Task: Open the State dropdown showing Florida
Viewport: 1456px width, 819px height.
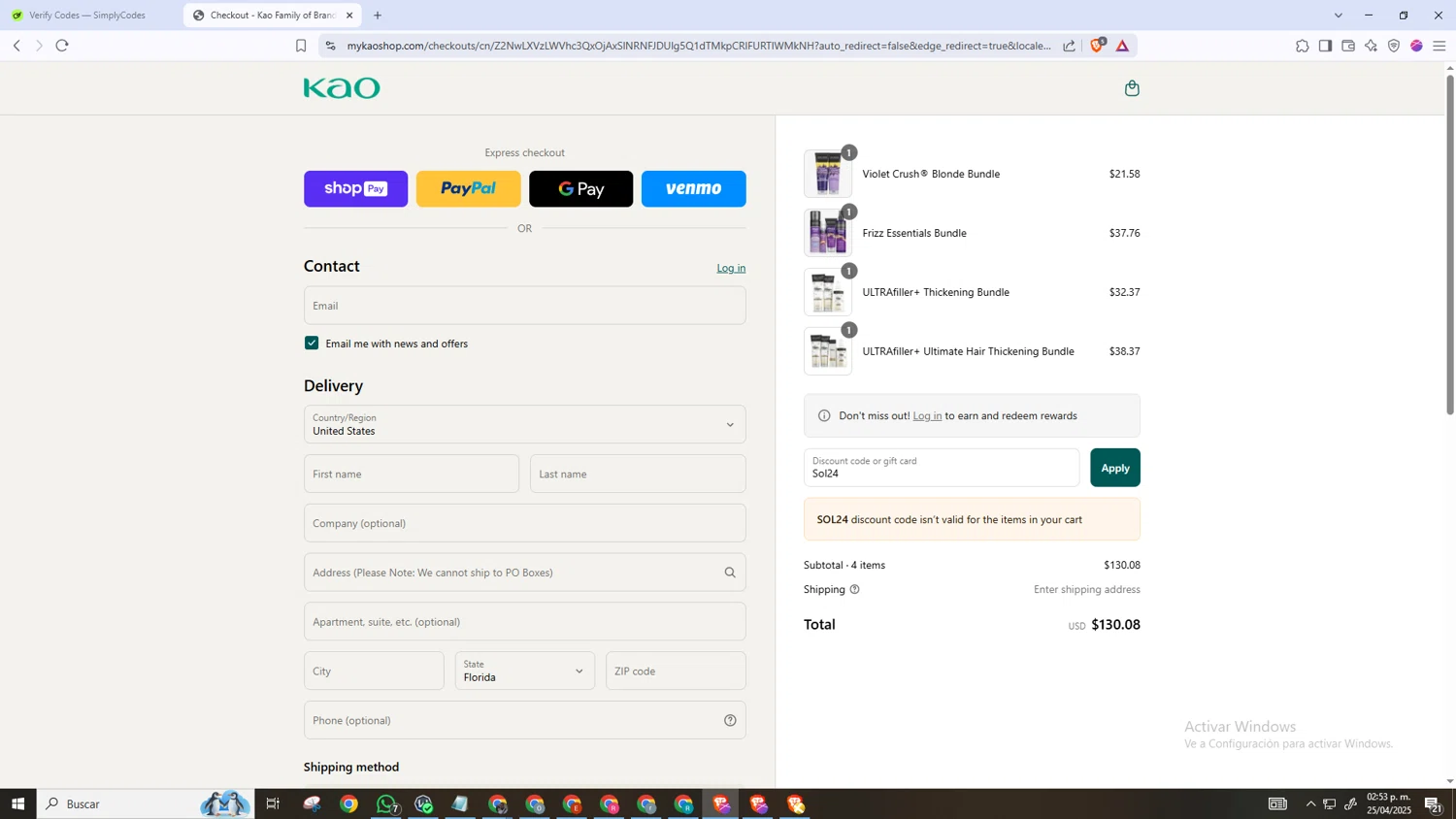Action: [x=525, y=671]
